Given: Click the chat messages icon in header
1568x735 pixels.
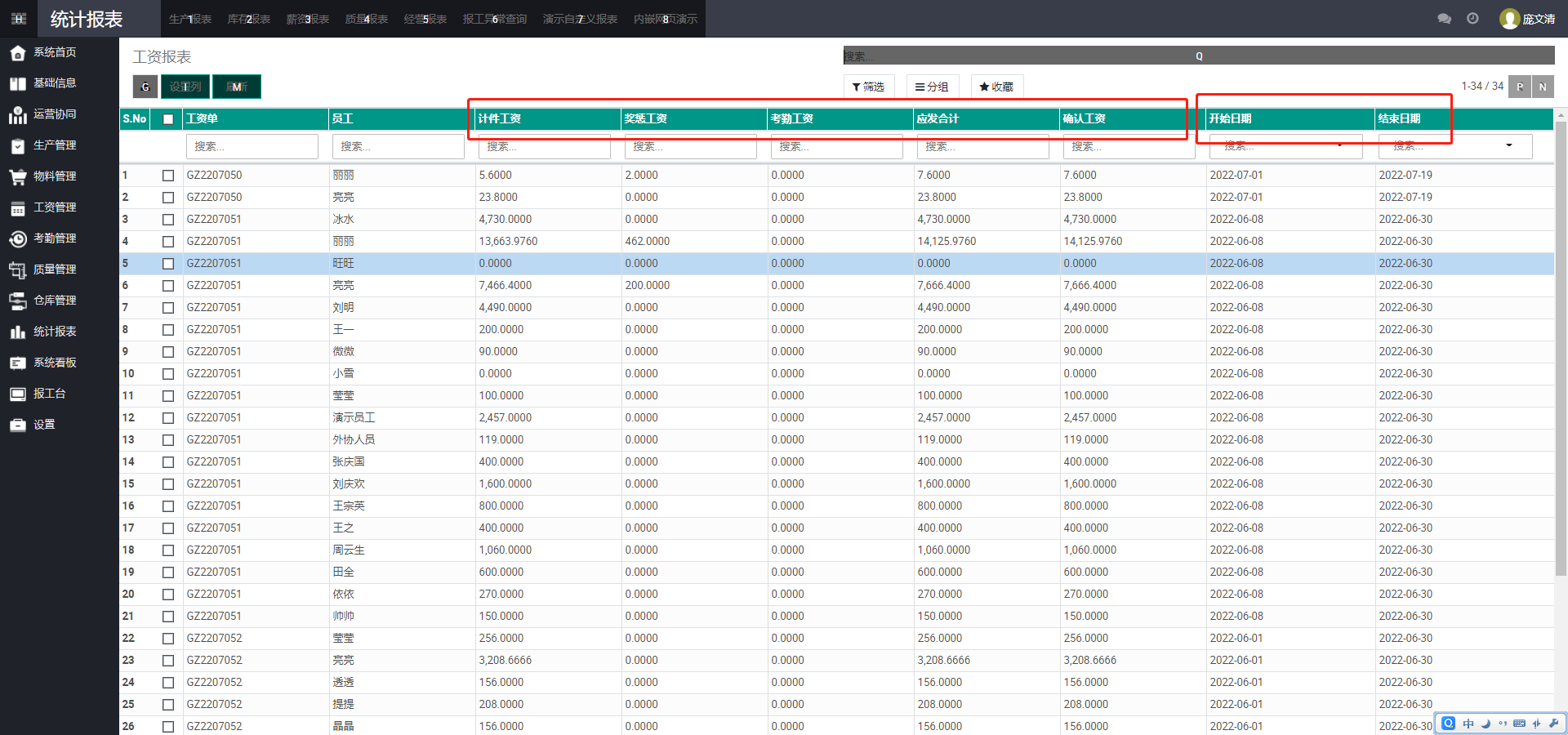Looking at the screenshot, I should (1444, 19).
